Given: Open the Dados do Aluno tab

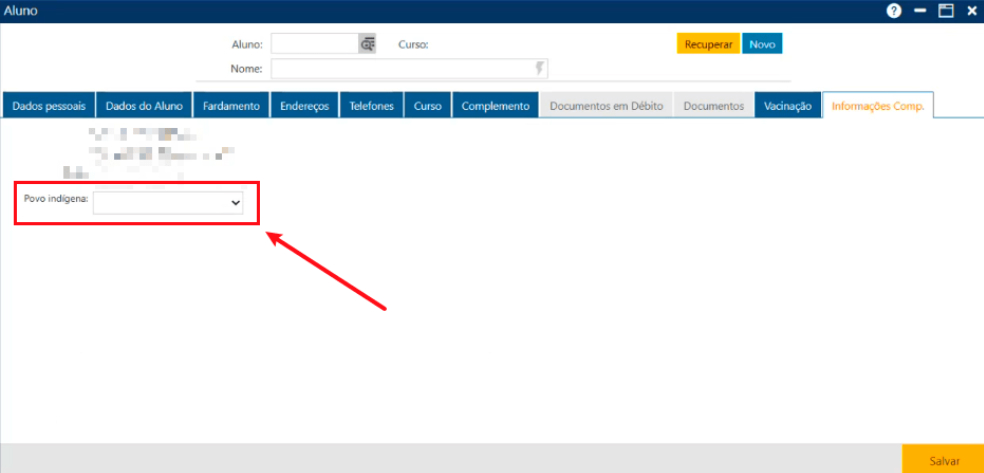Looking at the screenshot, I should (144, 106).
